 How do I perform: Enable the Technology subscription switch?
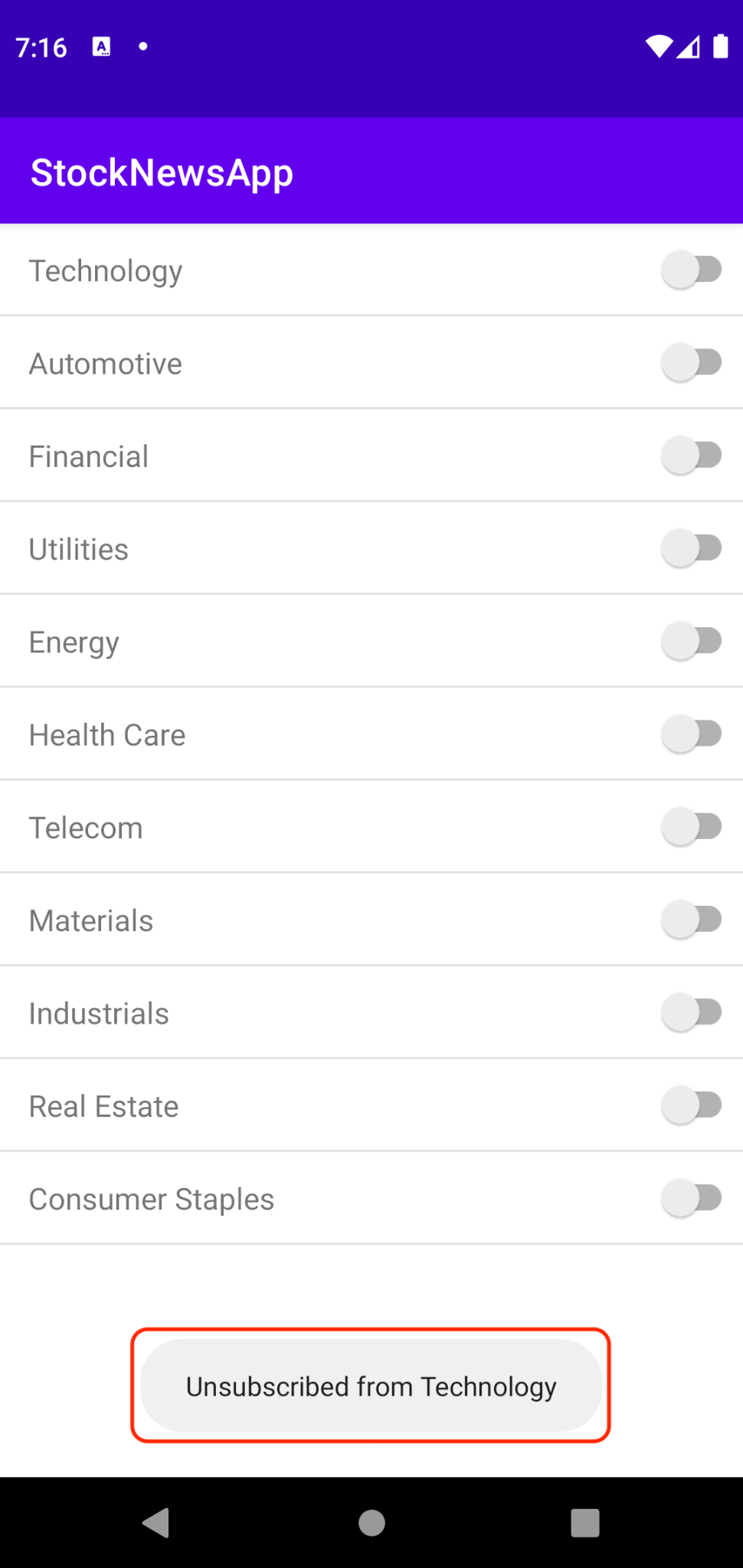692,270
